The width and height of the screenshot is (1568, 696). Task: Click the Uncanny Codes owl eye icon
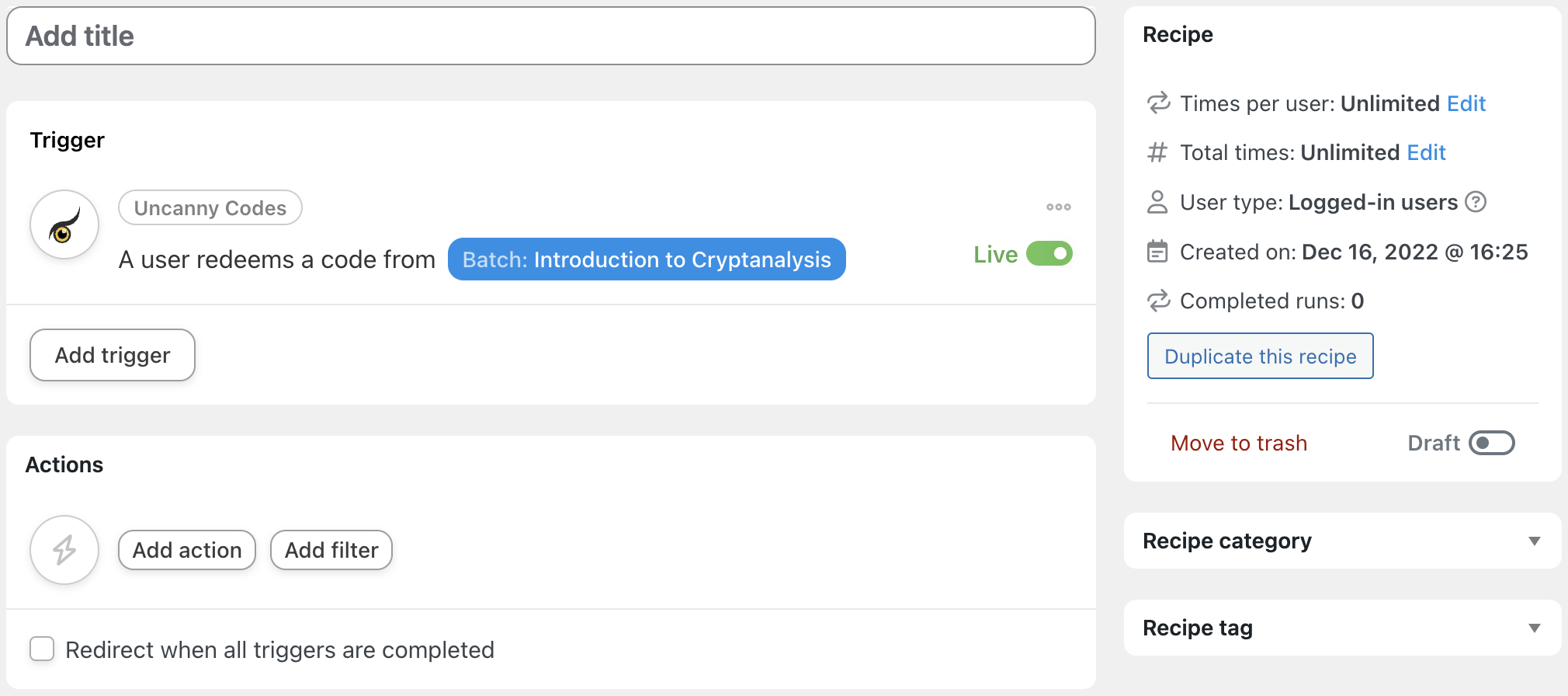pyautogui.click(x=64, y=225)
